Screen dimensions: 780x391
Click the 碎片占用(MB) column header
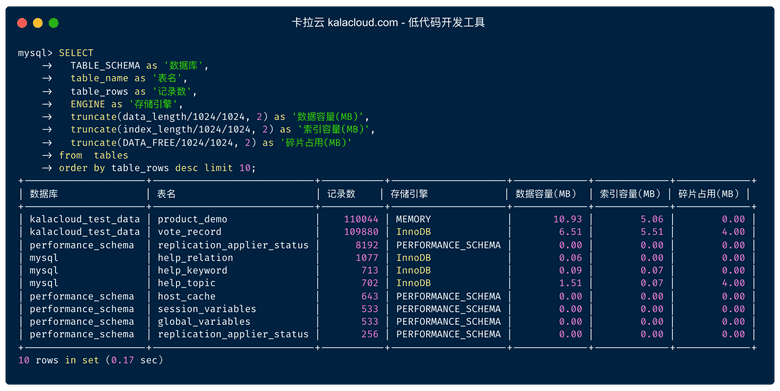[x=709, y=194]
